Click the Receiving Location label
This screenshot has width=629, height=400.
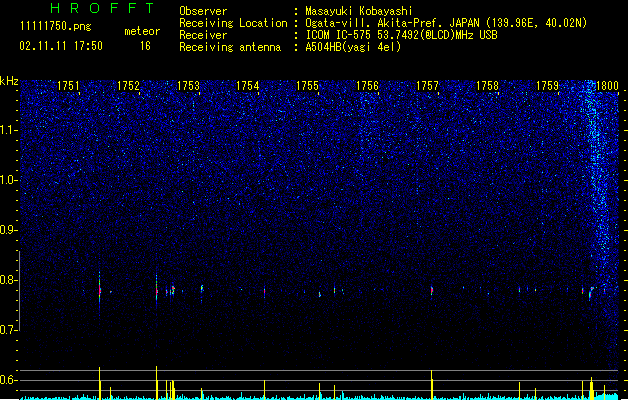tap(233, 23)
